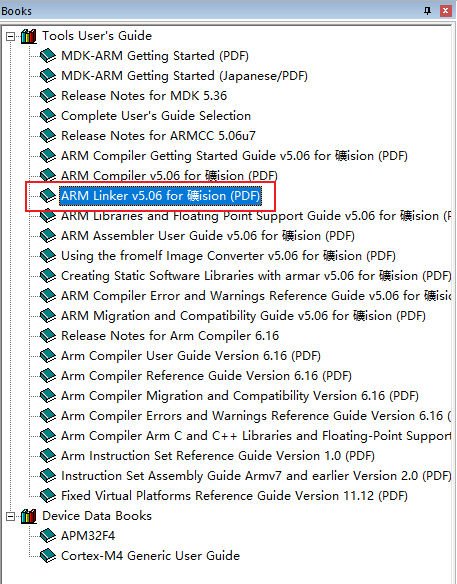Click book icon for Arm Compiler Errors and Warnings 6.16
The image size is (457, 584).
point(48,416)
